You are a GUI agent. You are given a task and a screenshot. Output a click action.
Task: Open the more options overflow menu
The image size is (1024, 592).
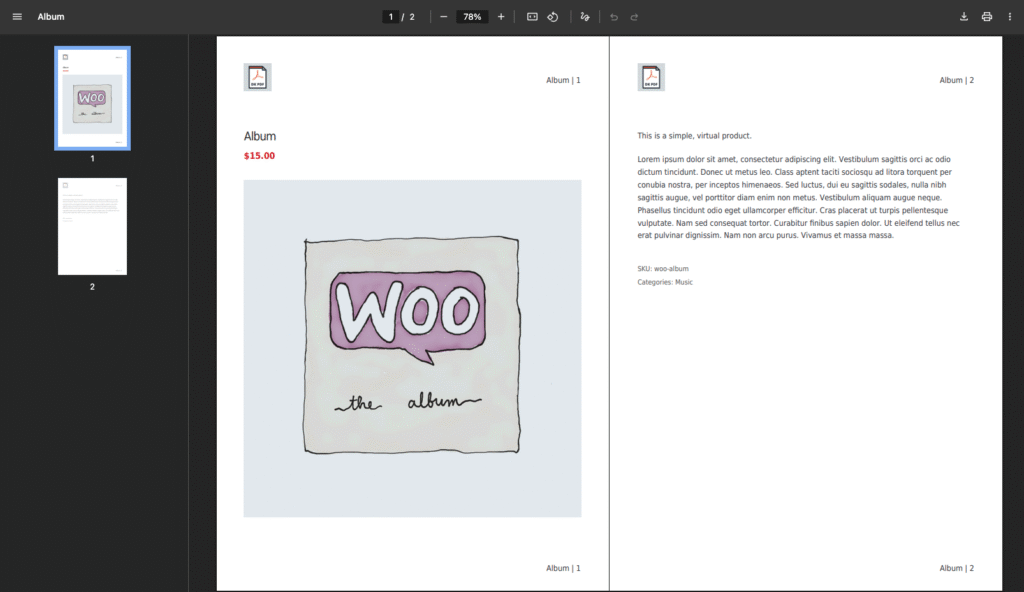point(1011,16)
